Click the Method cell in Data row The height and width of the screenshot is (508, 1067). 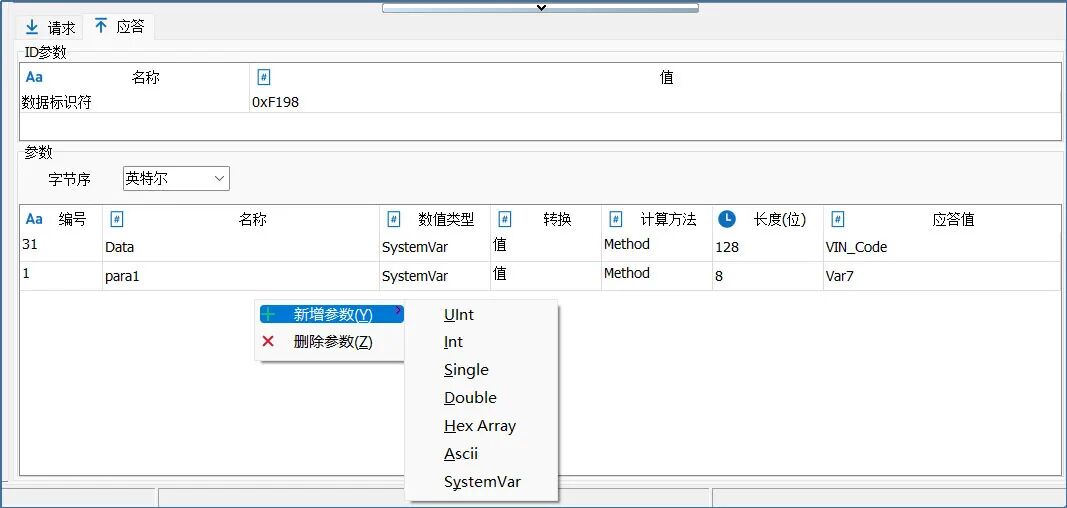[657, 247]
